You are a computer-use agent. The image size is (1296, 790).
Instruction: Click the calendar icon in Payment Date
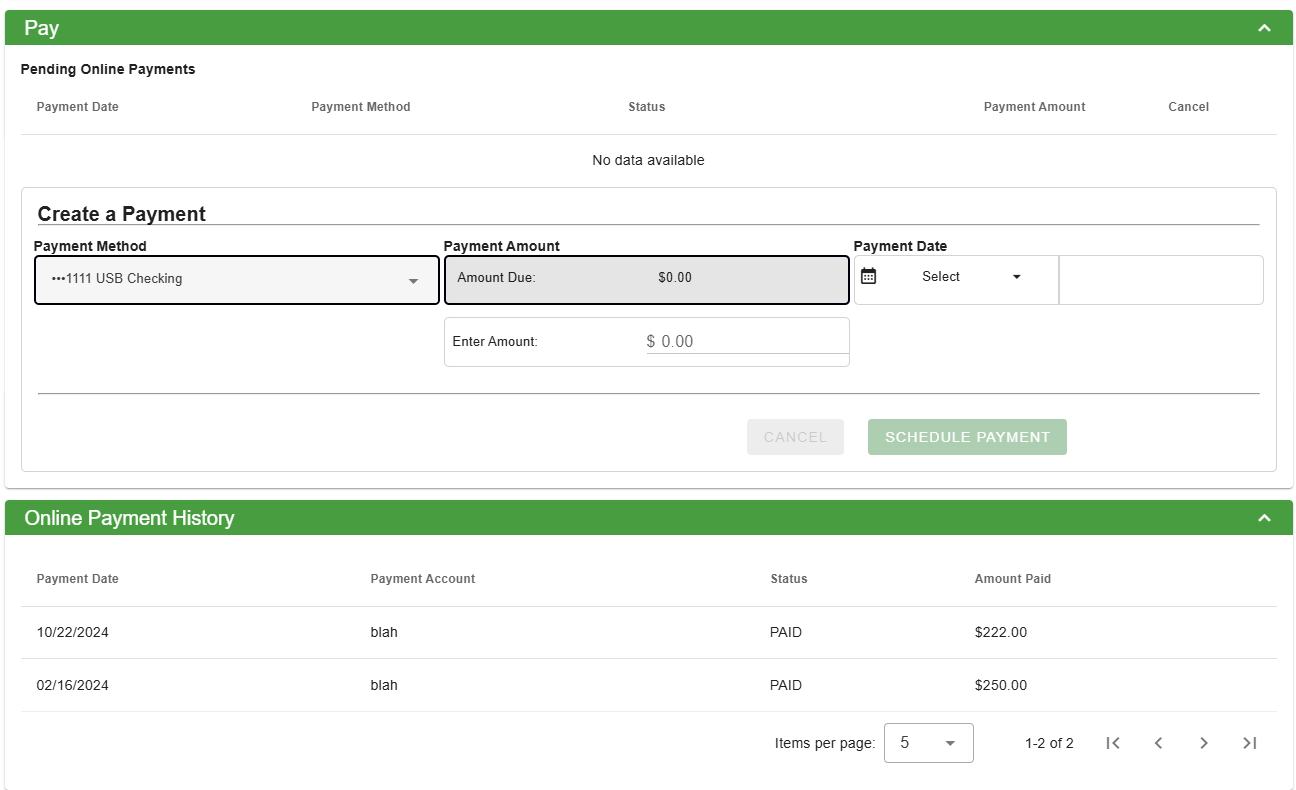(868, 277)
